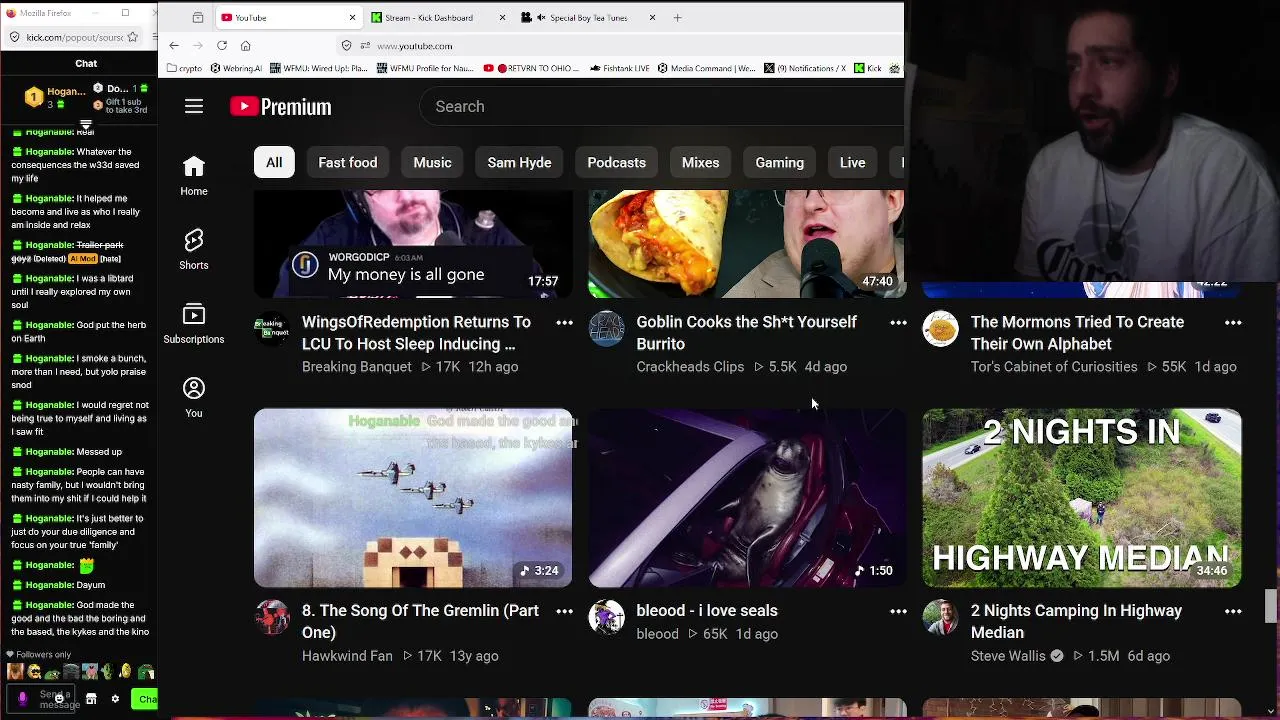This screenshot has width=1280, height=720.
Task: Open options menu for WingsOfRedemption video
Action: [x=564, y=322]
